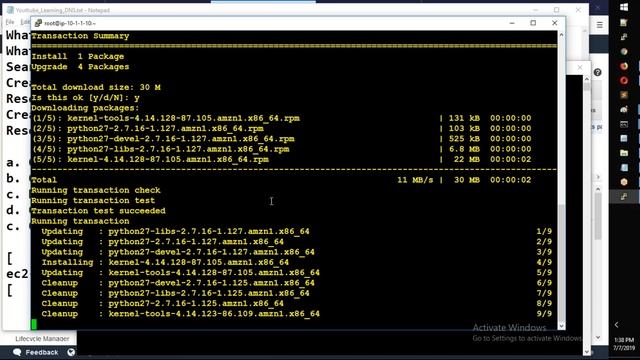Image resolution: width=640 pixels, height=360 pixels.
Task: Click the Feedback button at bottom left
Action: click(36, 352)
